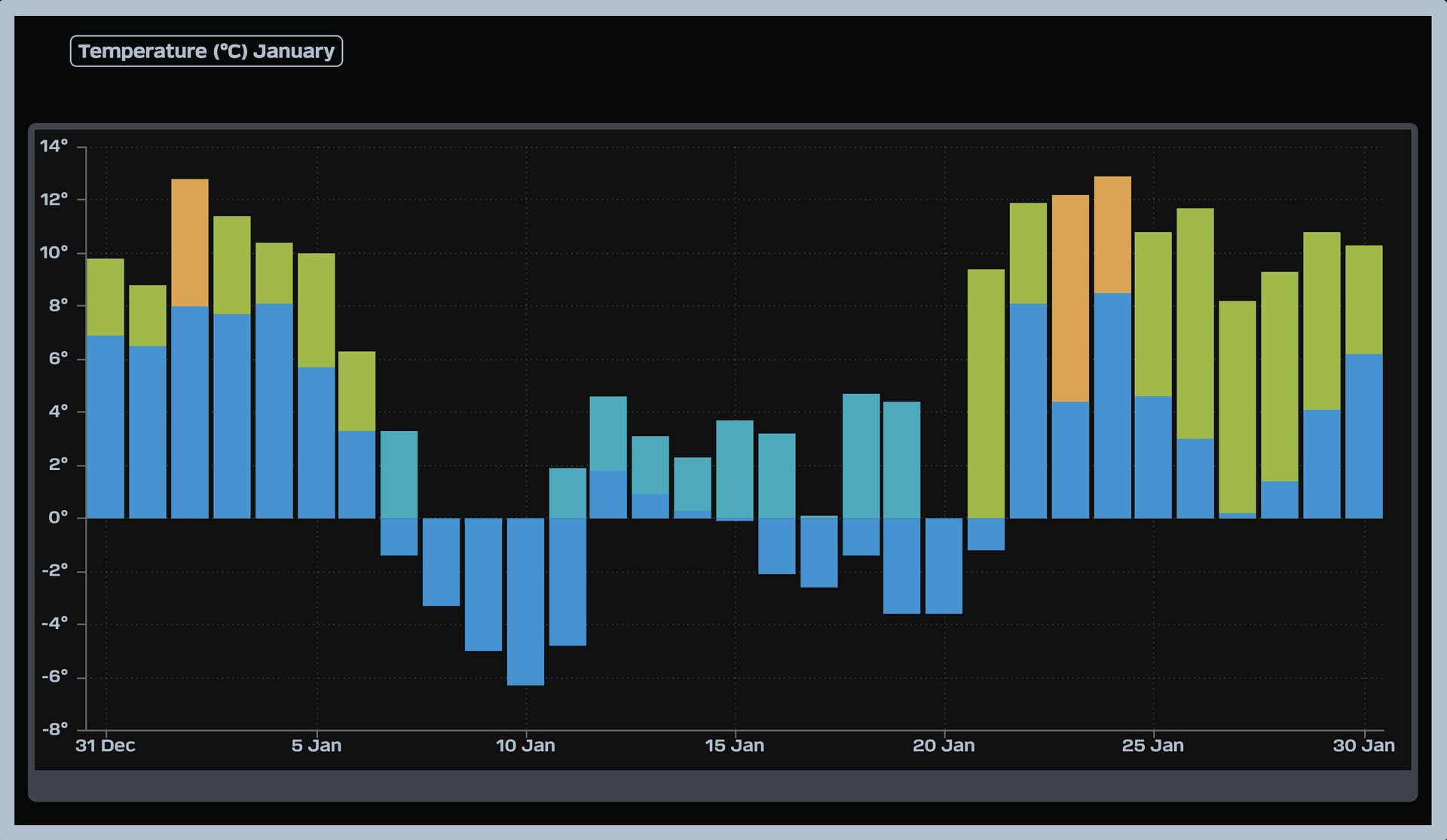
Task: Click the '20 Jan' x-axis label
Action: pyautogui.click(x=944, y=746)
